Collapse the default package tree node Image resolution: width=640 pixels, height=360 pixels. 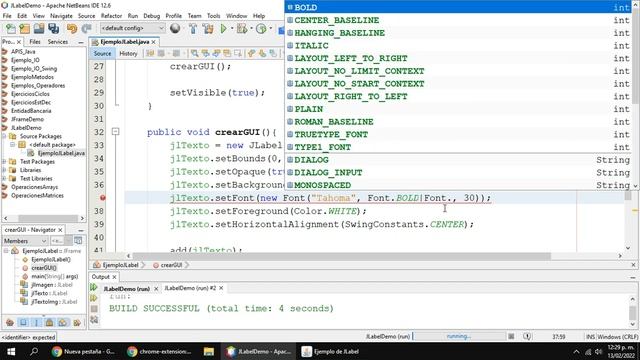click(12, 144)
